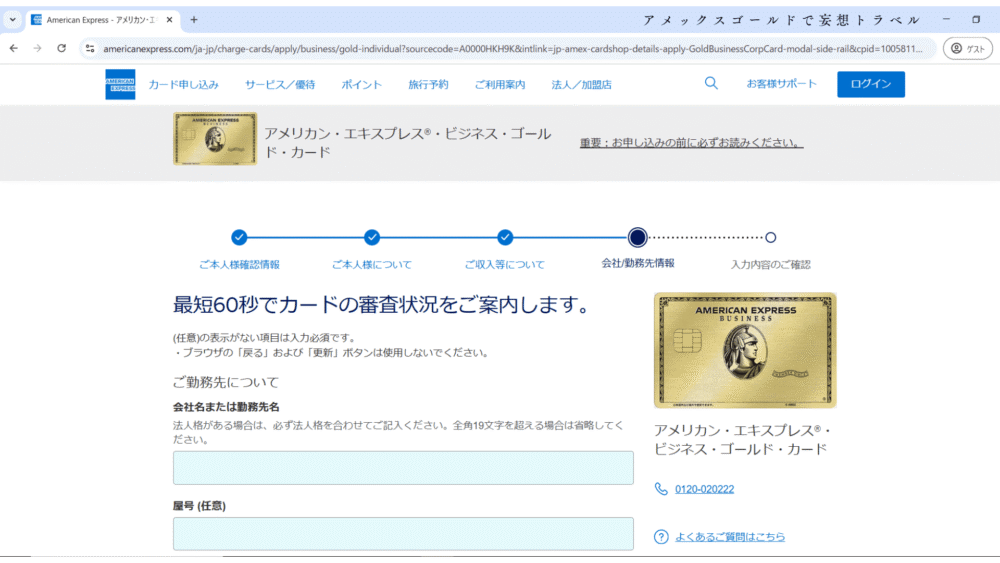Click the ご本人様について step label
This screenshot has height=563, width=1000.
point(372,265)
